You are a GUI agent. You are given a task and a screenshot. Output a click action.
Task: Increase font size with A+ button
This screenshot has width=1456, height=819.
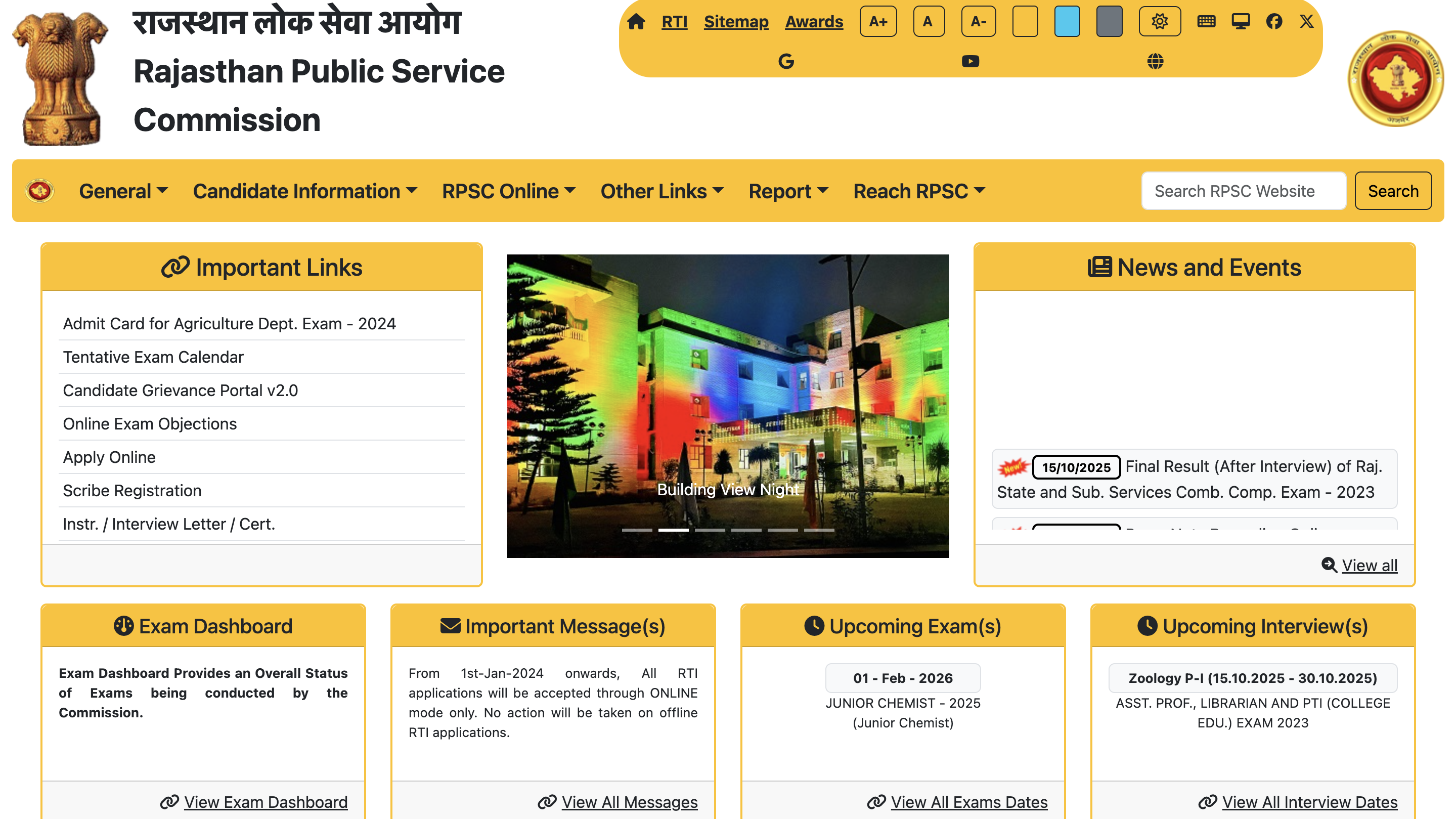[878, 21]
